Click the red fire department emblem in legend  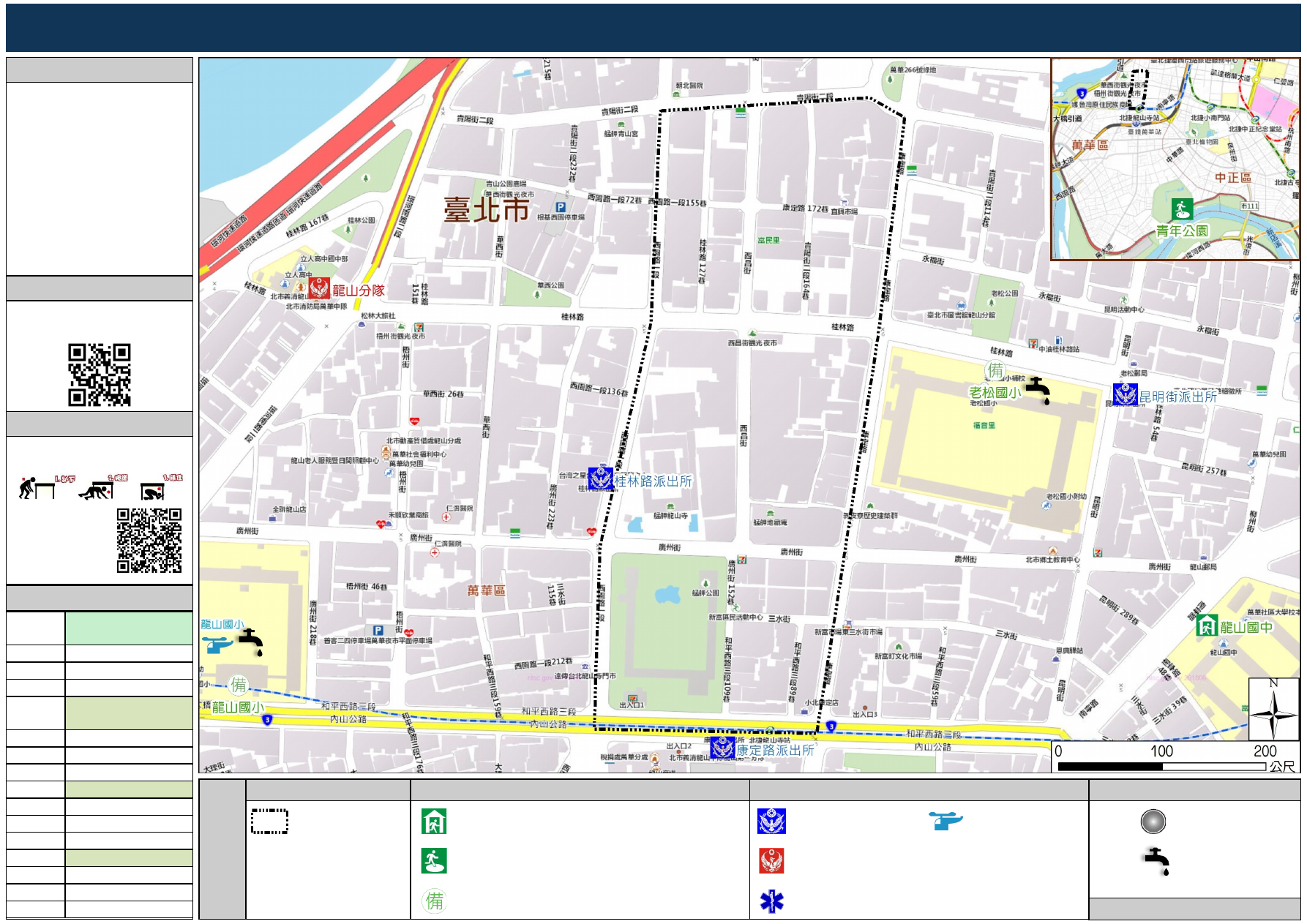click(771, 860)
